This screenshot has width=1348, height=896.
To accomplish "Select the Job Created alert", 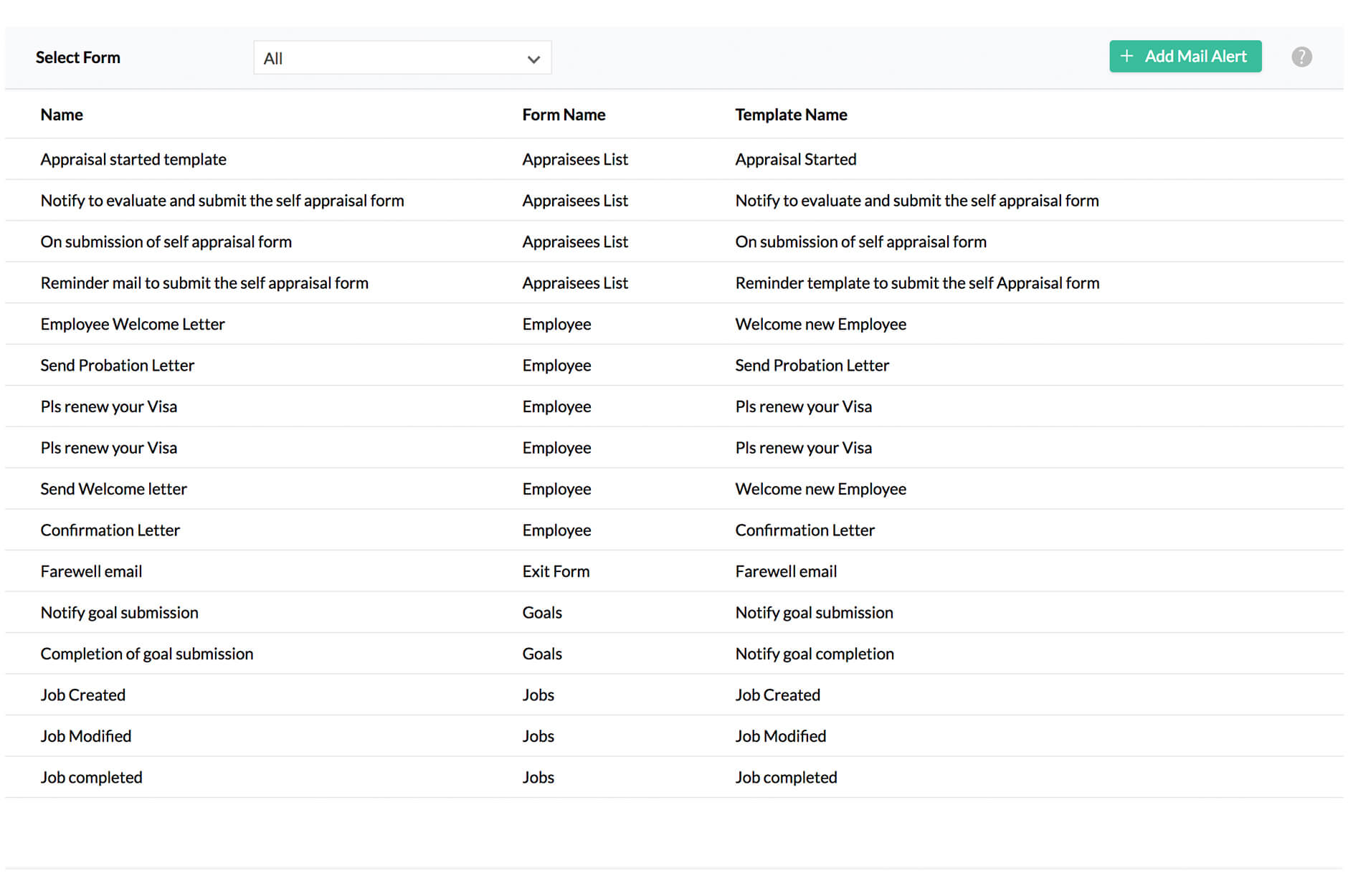I will pos(82,695).
